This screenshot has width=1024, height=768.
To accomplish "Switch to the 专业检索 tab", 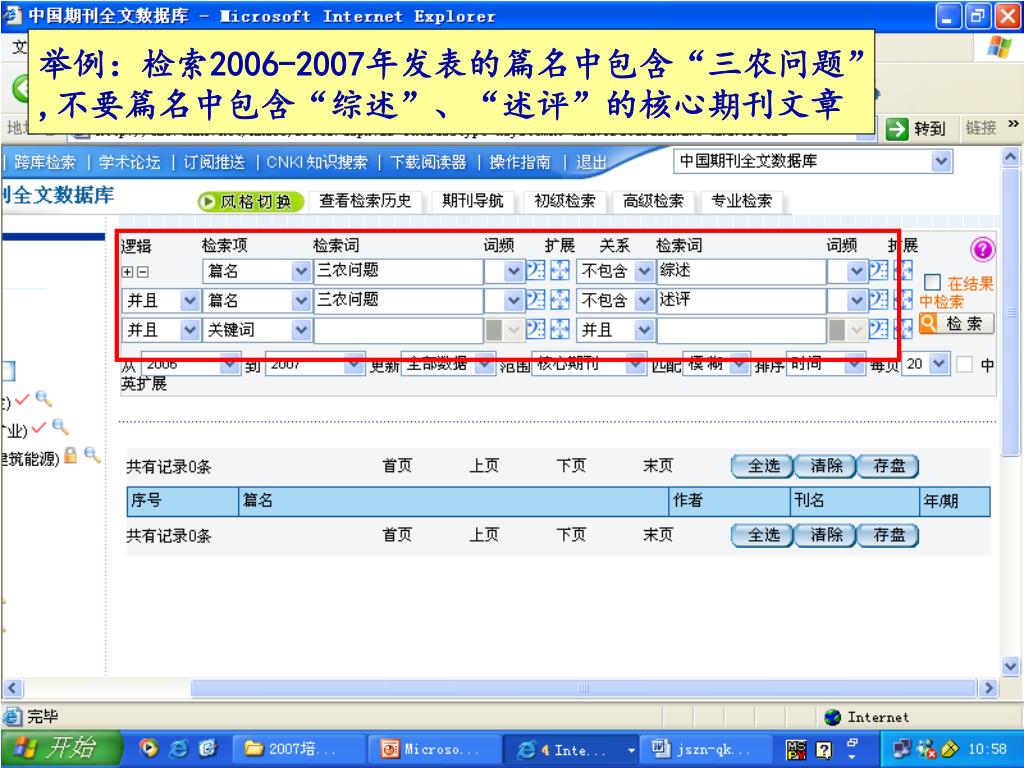I will point(741,201).
